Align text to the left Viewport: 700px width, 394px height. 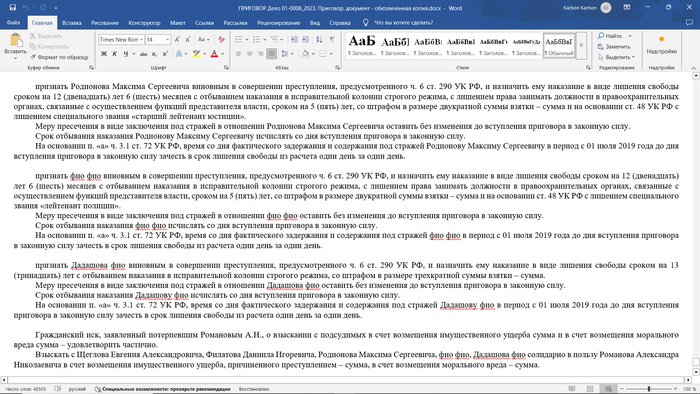[238, 54]
